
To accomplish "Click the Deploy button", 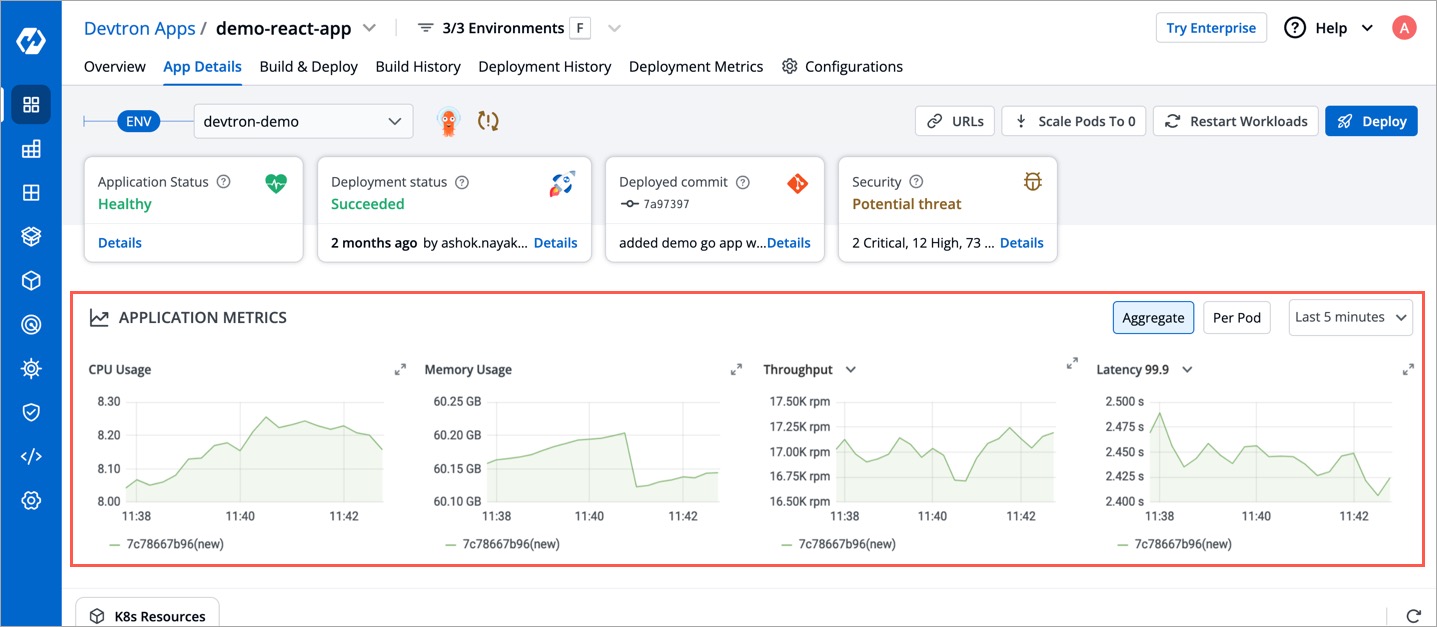I will click(1371, 120).
